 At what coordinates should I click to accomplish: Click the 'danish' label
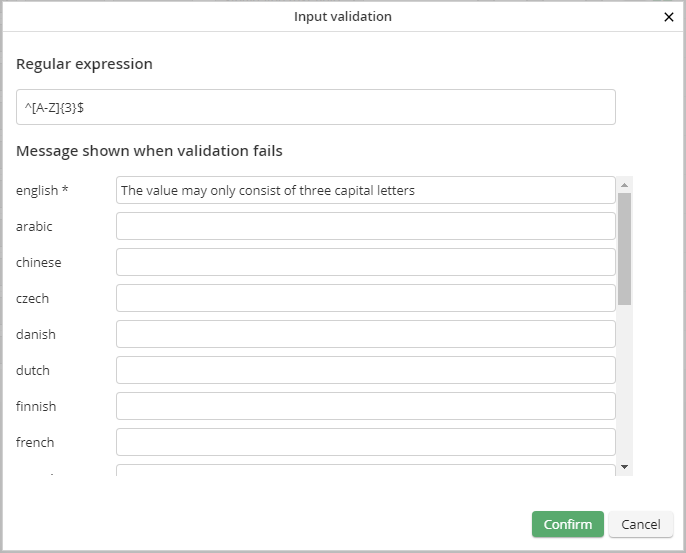tap(36, 334)
